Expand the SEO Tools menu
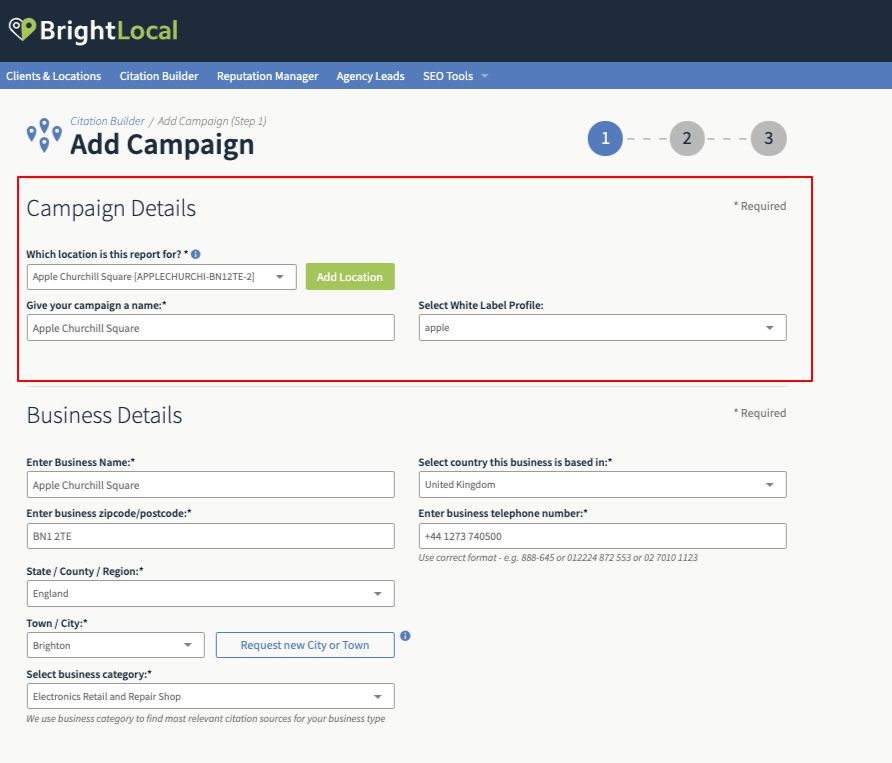Image resolution: width=892 pixels, height=763 pixels. pyautogui.click(x=455, y=76)
